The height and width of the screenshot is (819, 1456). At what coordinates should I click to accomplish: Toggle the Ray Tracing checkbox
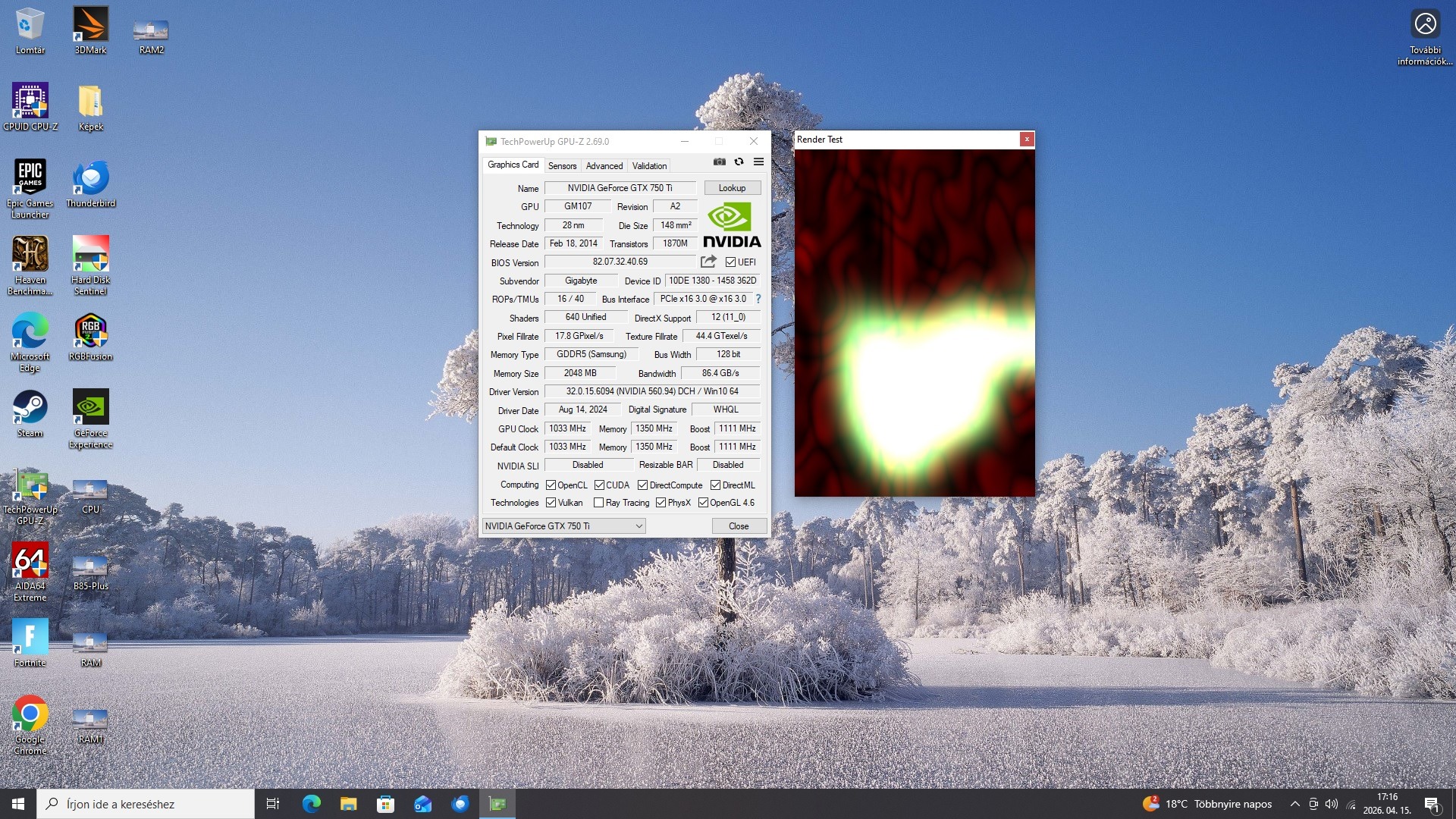click(x=598, y=503)
